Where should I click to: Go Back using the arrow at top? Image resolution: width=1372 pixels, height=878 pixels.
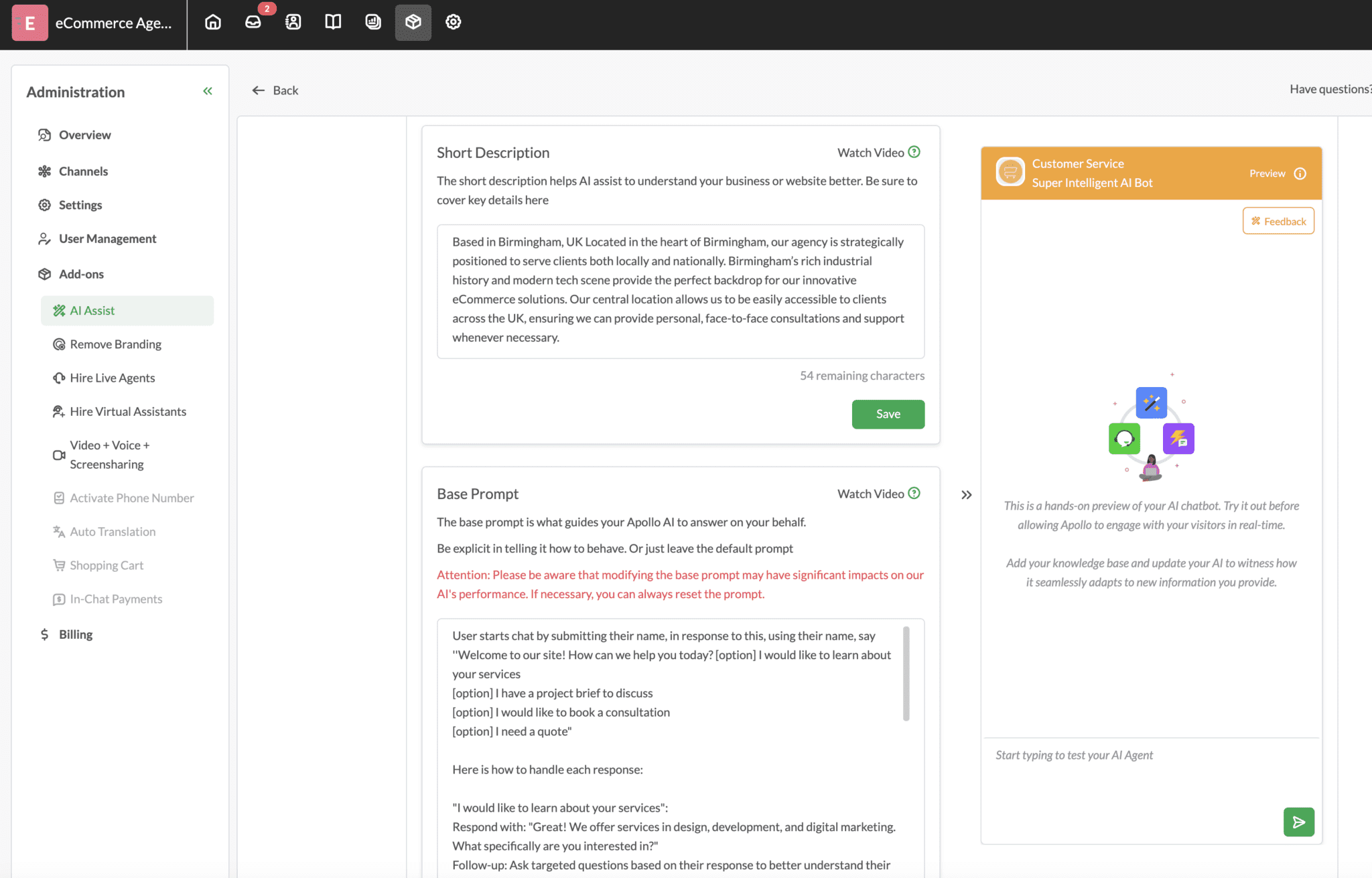(x=275, y=90)
